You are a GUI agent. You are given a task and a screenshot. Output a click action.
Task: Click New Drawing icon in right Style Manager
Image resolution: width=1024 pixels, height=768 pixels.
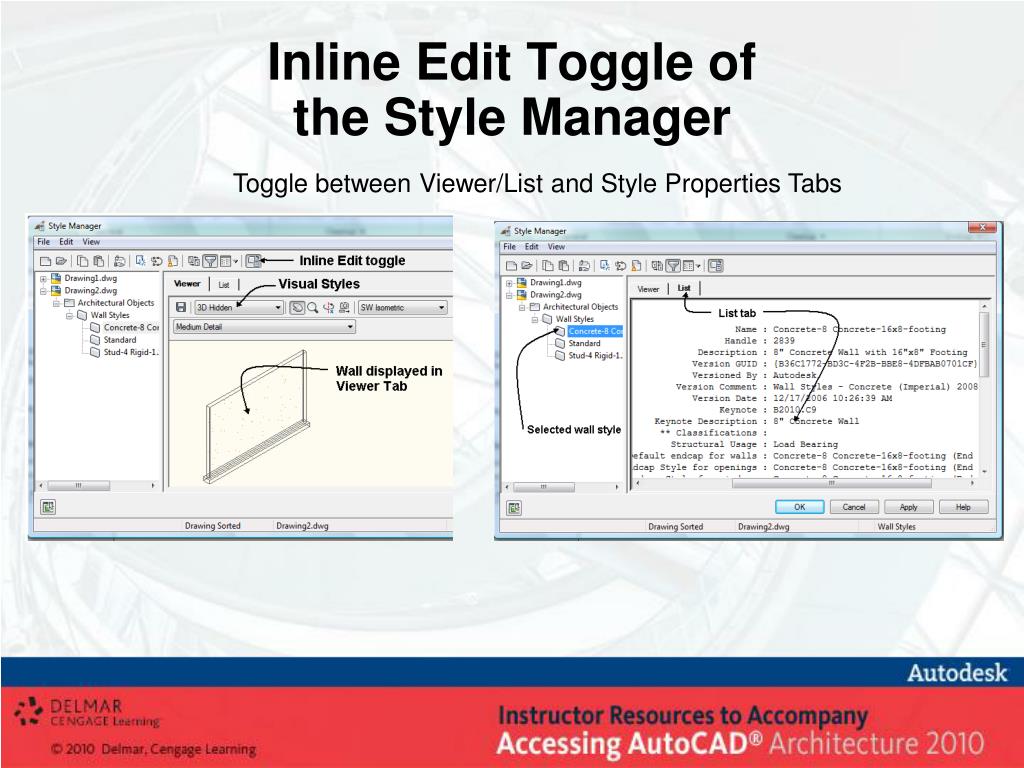click(x=511, y=266)
